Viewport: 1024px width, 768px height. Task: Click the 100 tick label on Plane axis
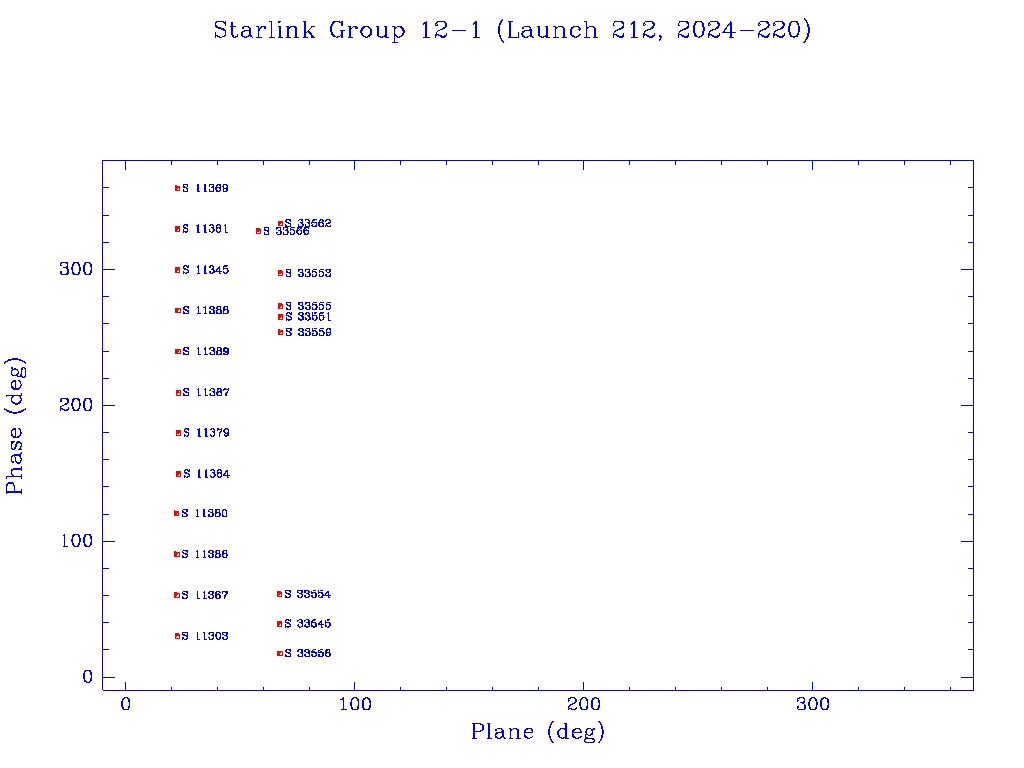(355, 704)
